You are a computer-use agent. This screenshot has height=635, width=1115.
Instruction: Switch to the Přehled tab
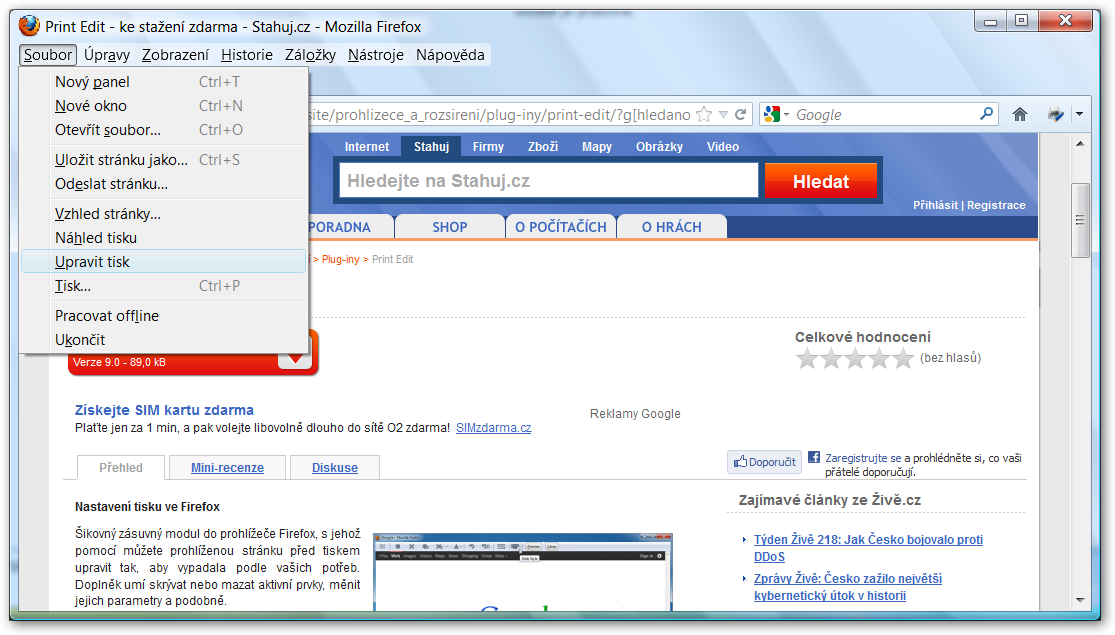(x=121, y=468)
